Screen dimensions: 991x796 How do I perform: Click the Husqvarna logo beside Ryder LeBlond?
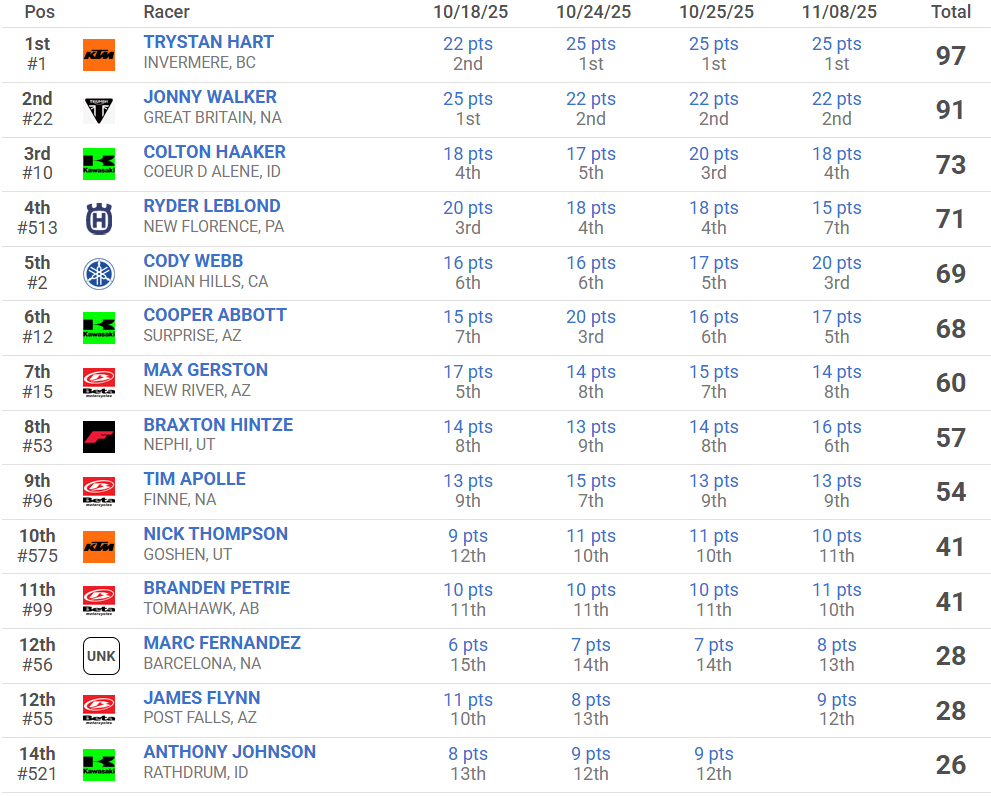[x=99, y=218]
